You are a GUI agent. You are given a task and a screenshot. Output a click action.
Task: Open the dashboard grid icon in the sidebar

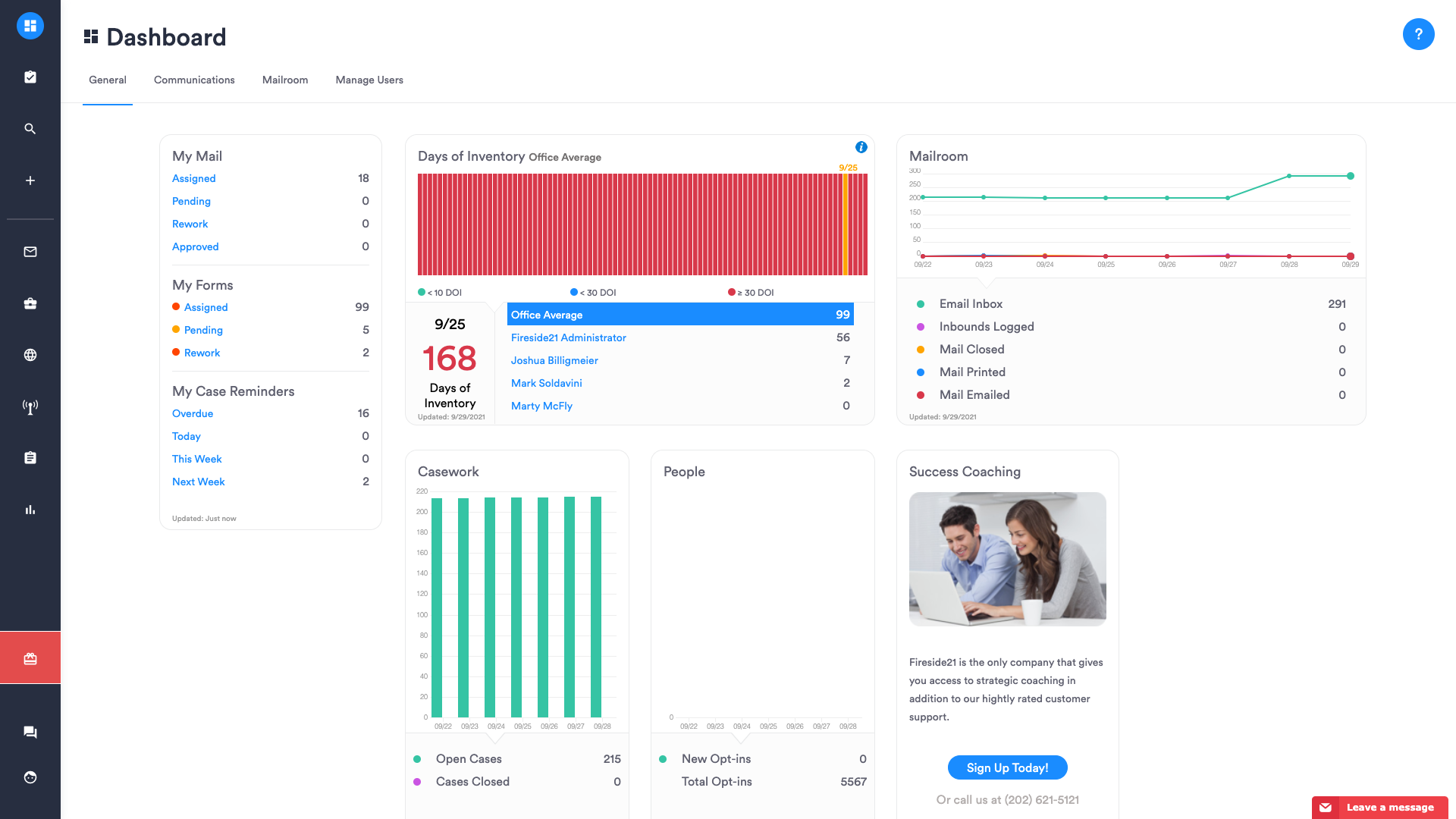point(30,25)
